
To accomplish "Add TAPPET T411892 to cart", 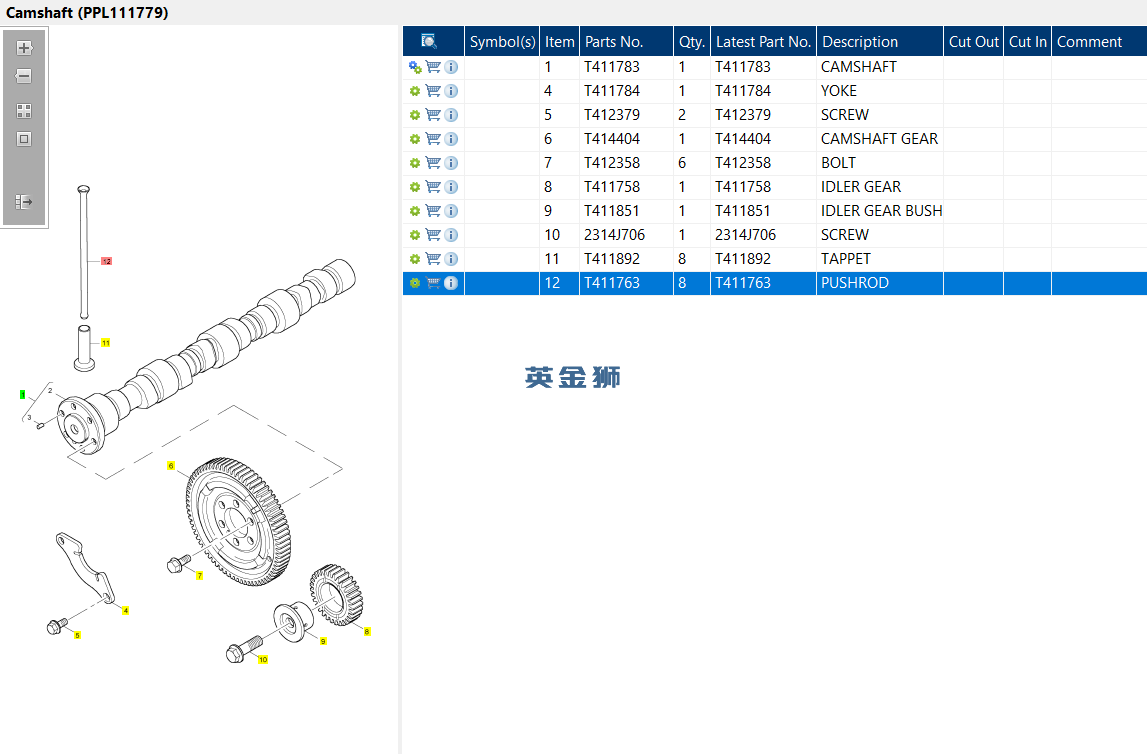I will (x=433, y=259).
